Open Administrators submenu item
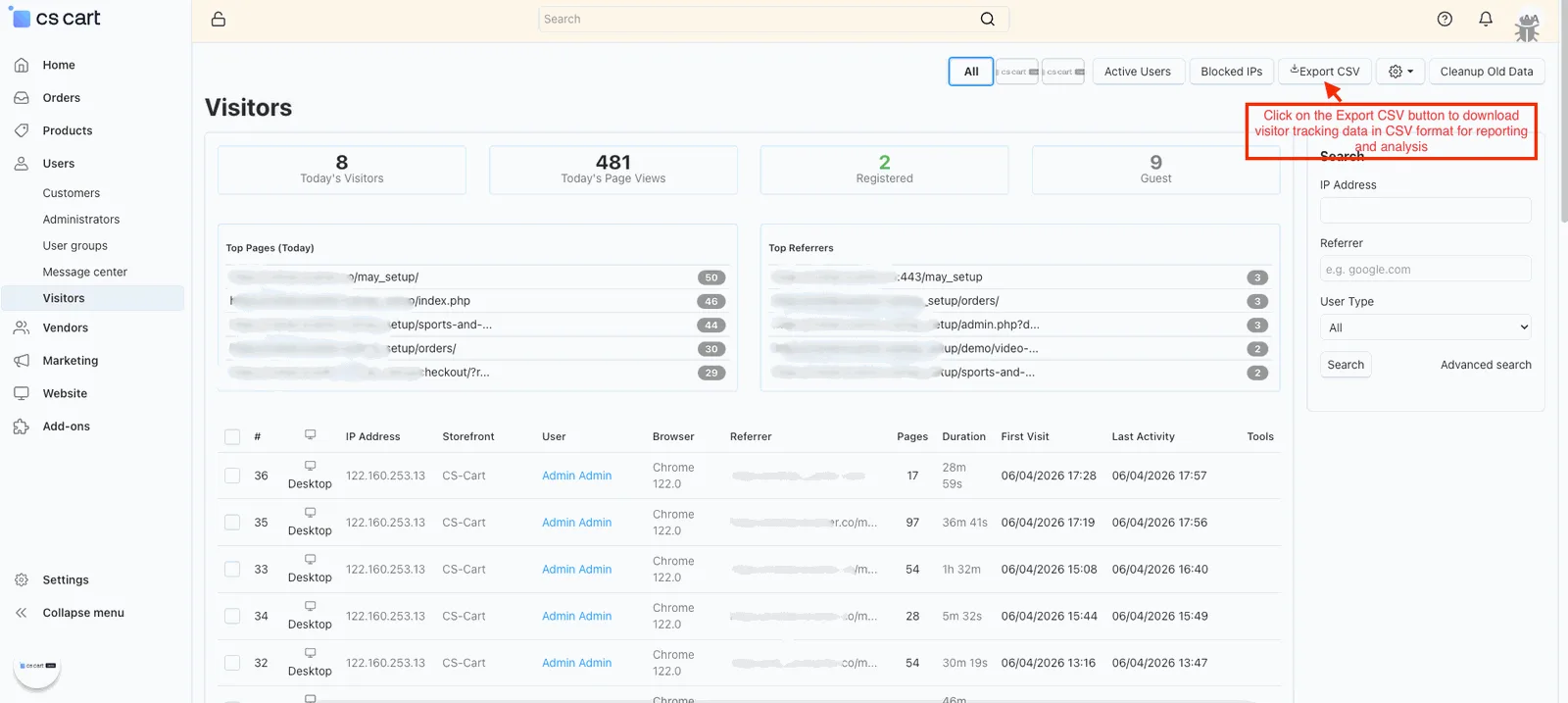Viewport: 1568px width, 703px height. point(81,220)
